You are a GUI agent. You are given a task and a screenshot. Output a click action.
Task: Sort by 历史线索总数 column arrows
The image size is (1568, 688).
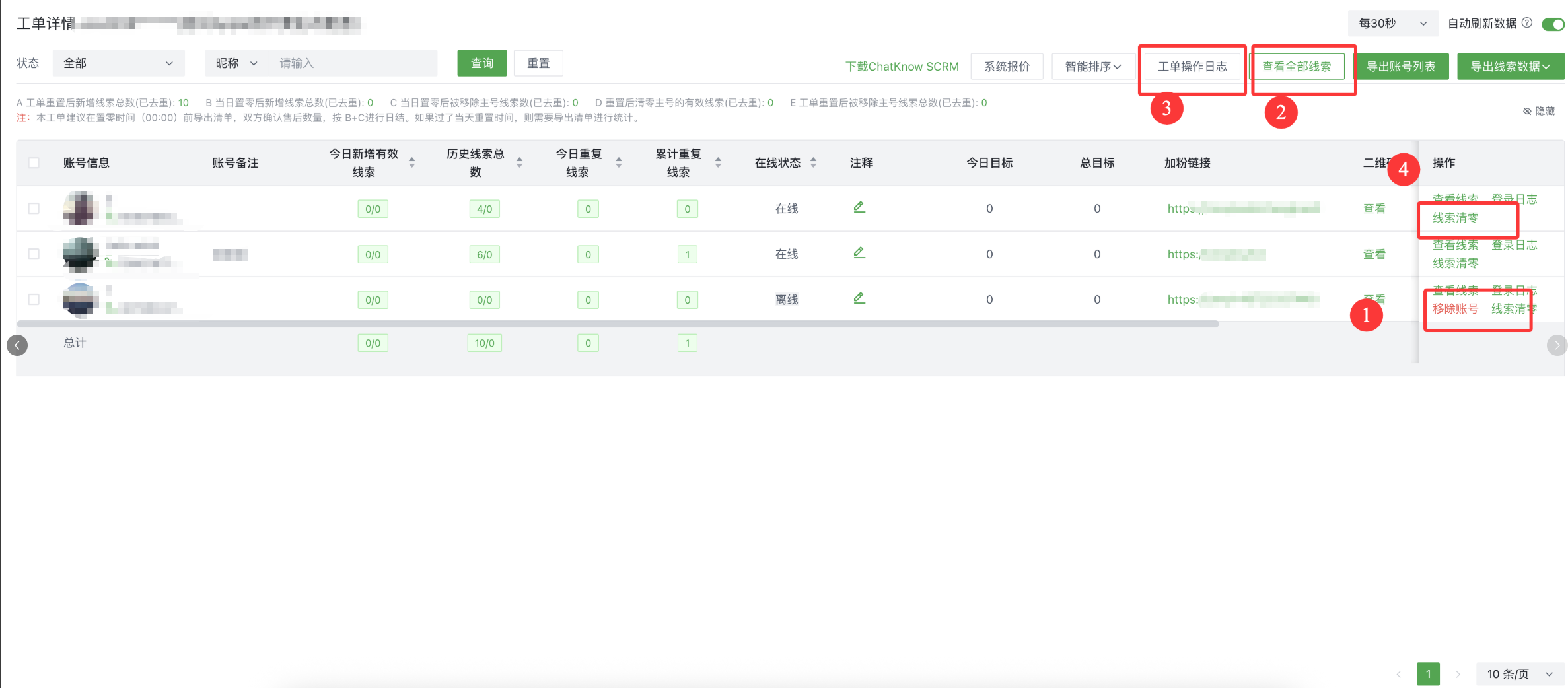point(519,162)
